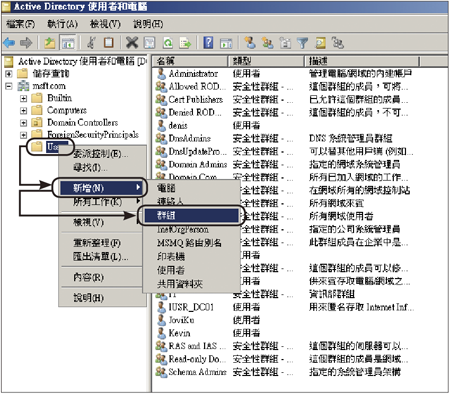The width and height of the screenshot is (450, 394).
Task: Open 所有工作(K) in the context menu
Action: (x=102, y=202)
